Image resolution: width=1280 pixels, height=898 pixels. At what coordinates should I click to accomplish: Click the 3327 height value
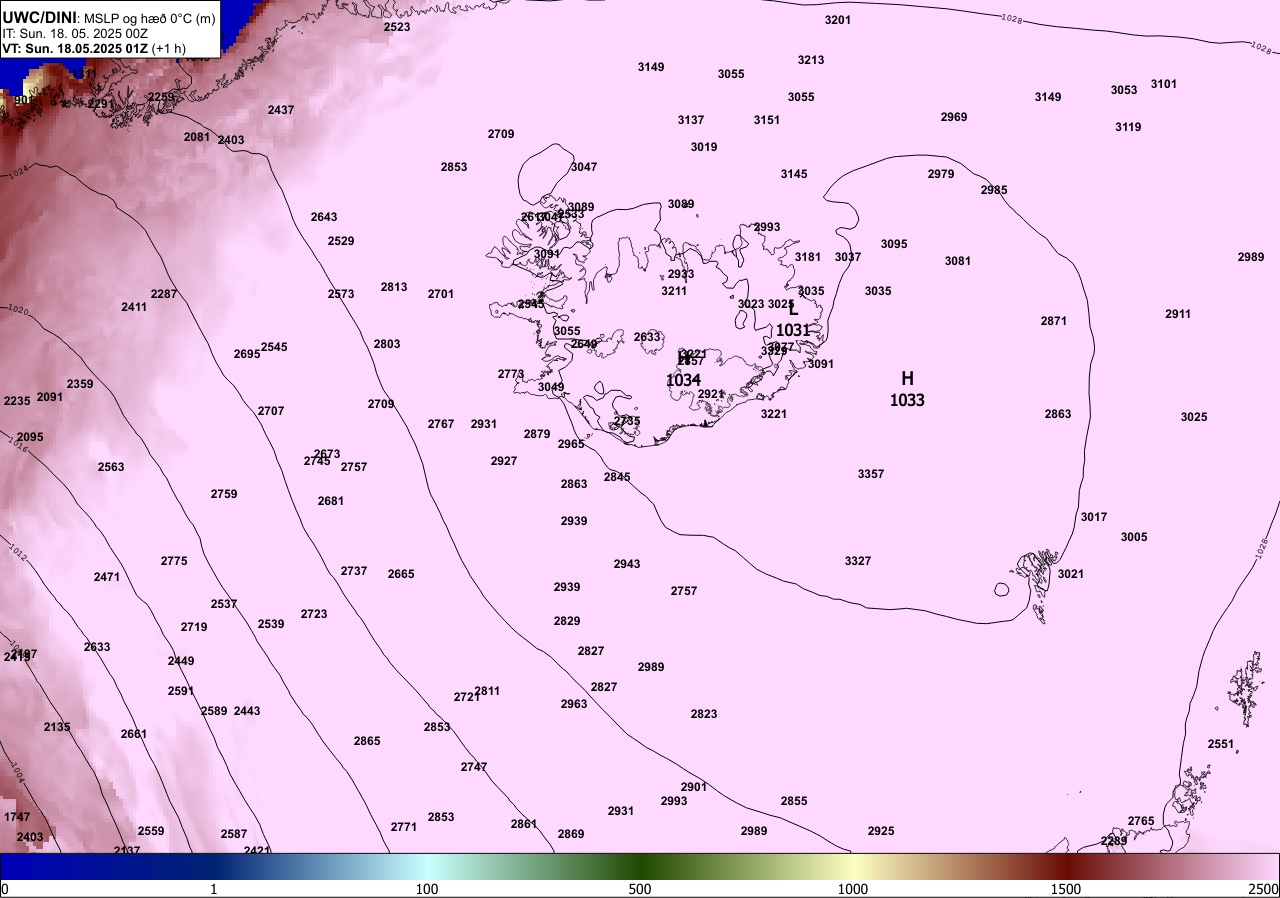[858, 561]
